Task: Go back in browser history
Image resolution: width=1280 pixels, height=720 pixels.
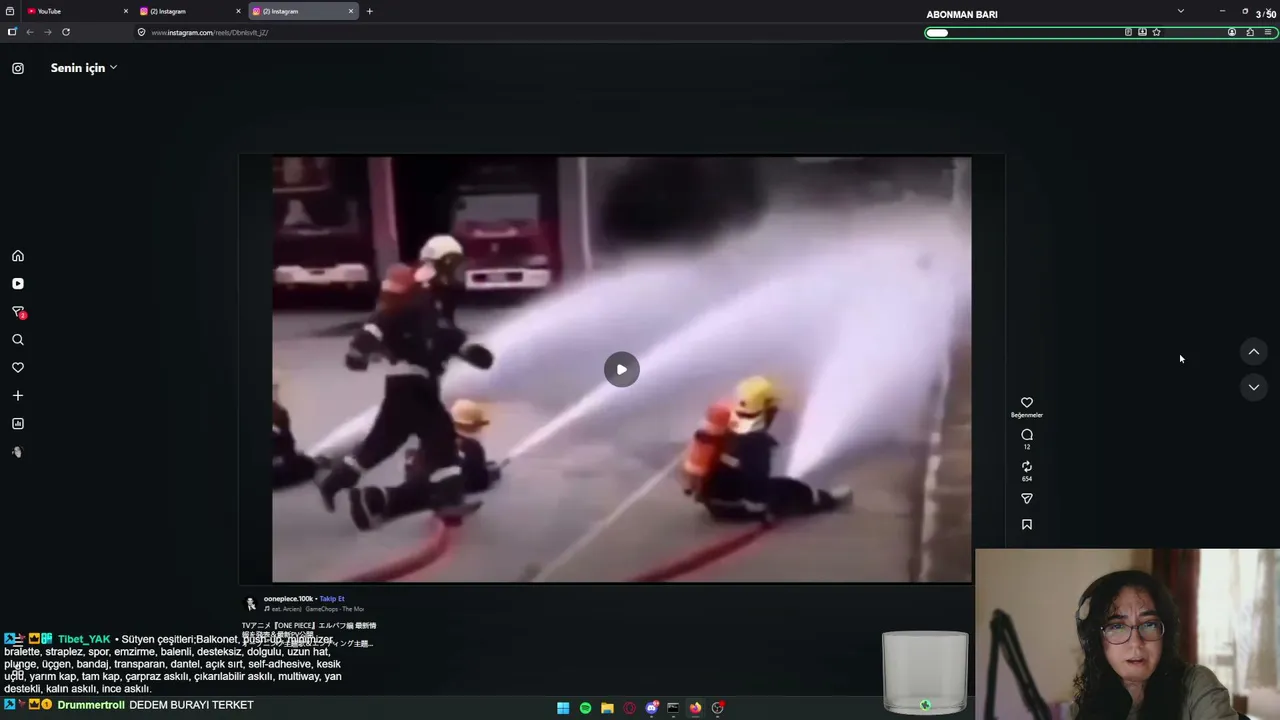Action: tap(30, 32)
